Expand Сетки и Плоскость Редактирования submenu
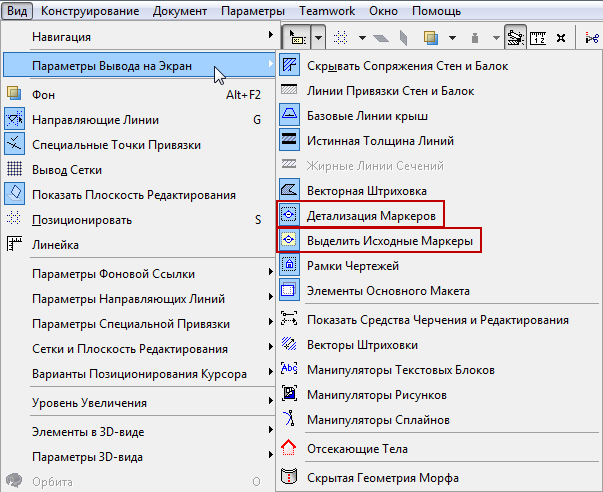 pos(139,349)
